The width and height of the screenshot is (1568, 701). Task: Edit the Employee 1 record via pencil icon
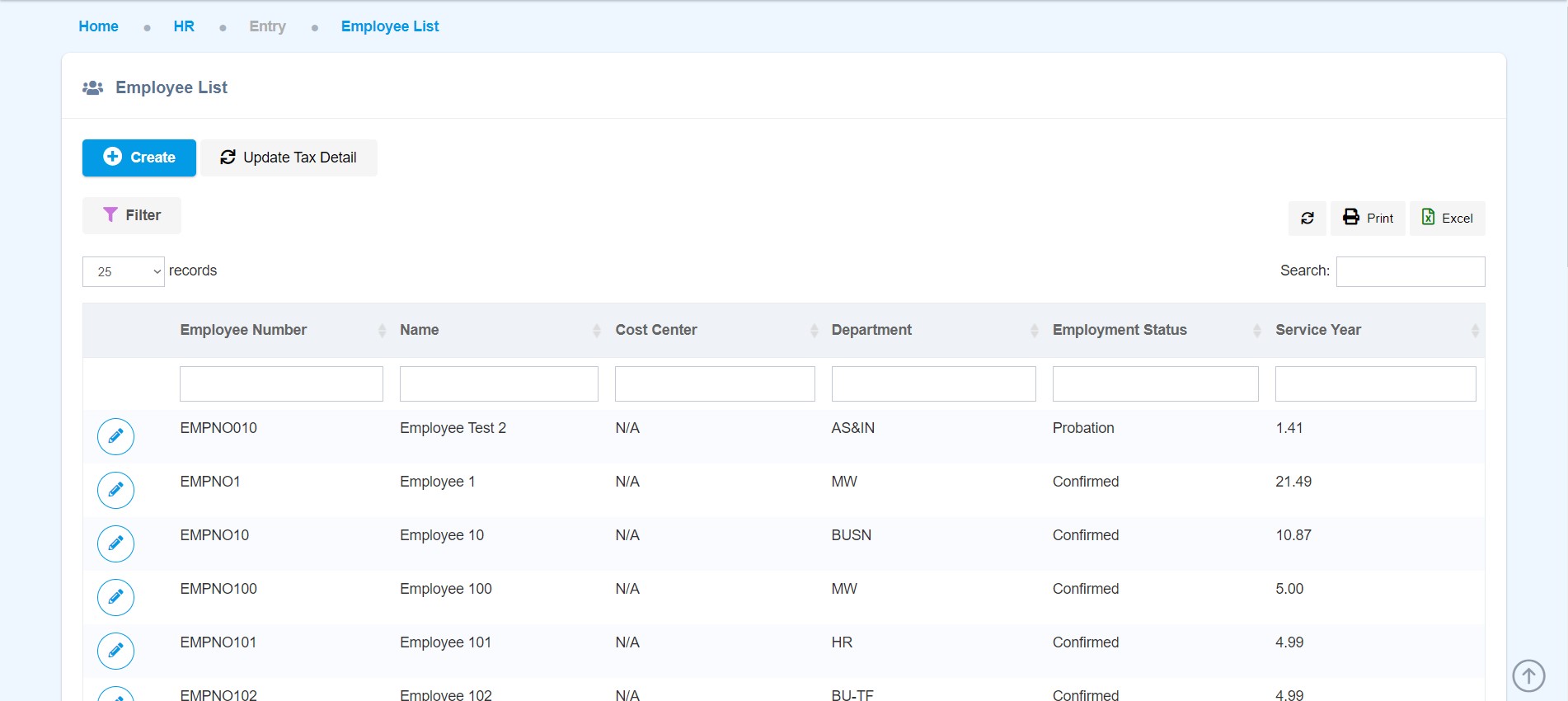click(115, 490)
